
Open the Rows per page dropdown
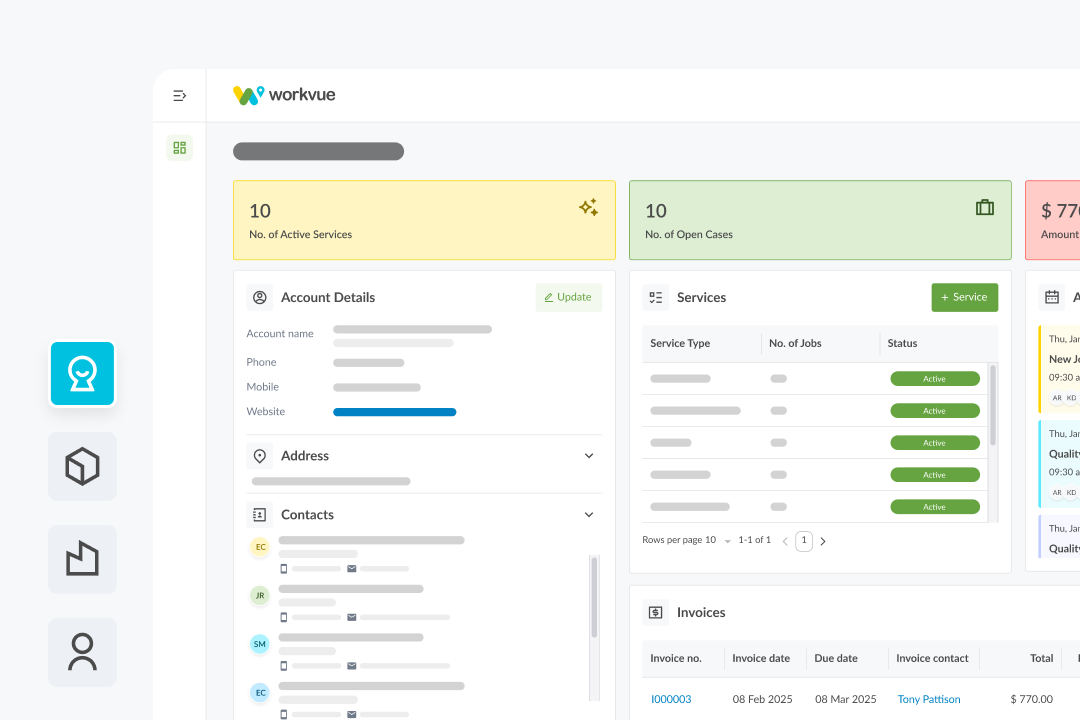pyautogui.click(x=728, y=540)
